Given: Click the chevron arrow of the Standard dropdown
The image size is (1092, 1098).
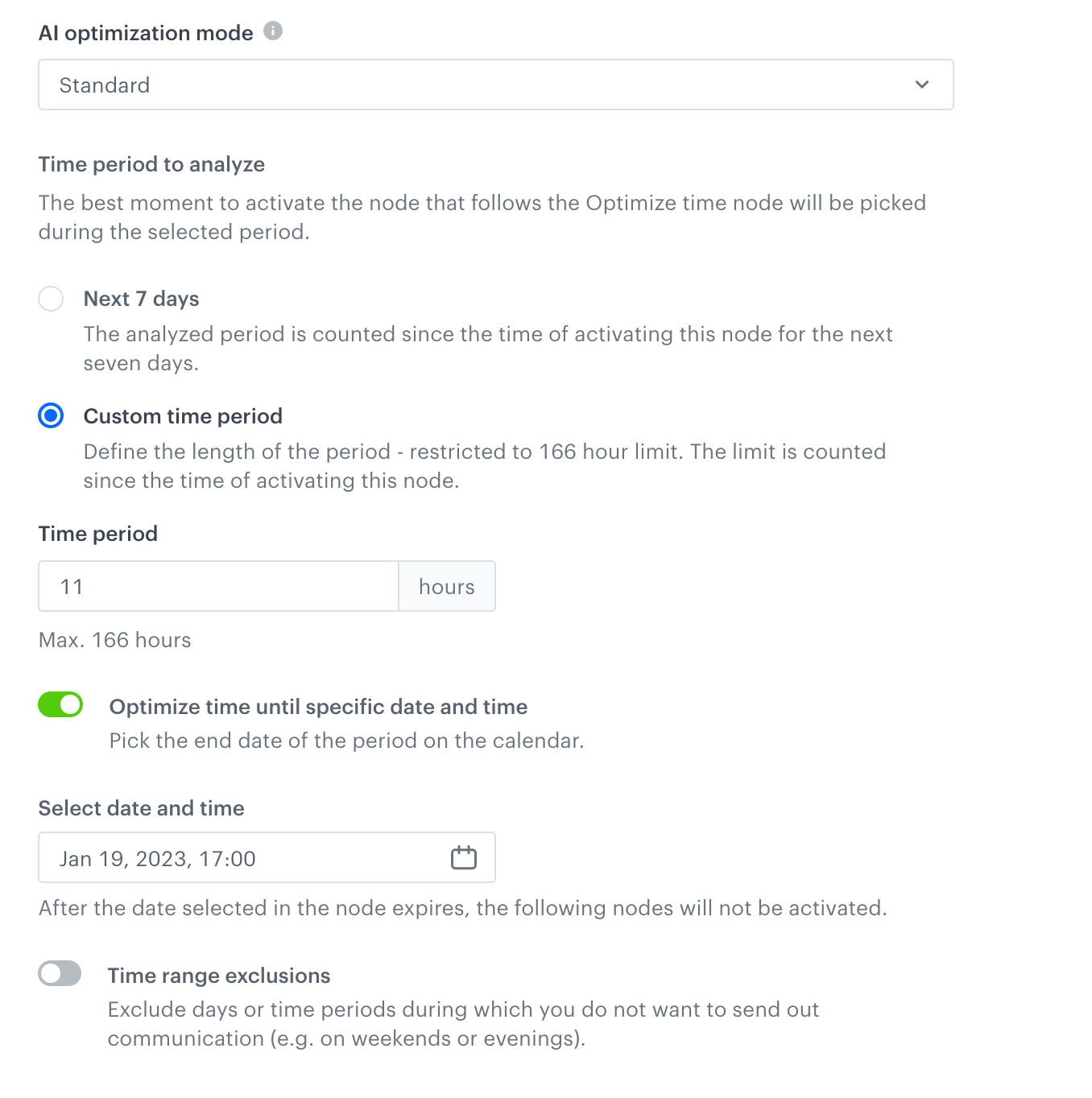Looking at the screenshot, I should pos(922,85).
